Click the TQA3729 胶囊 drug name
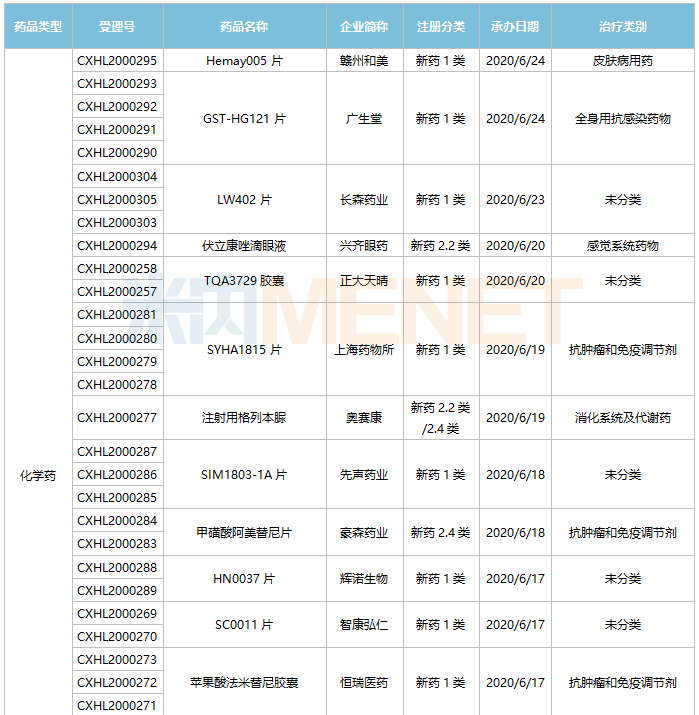 tap(244, 280)
